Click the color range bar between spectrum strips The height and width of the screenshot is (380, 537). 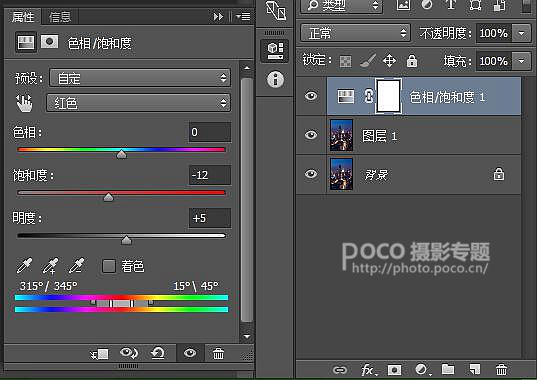point(121,303)
